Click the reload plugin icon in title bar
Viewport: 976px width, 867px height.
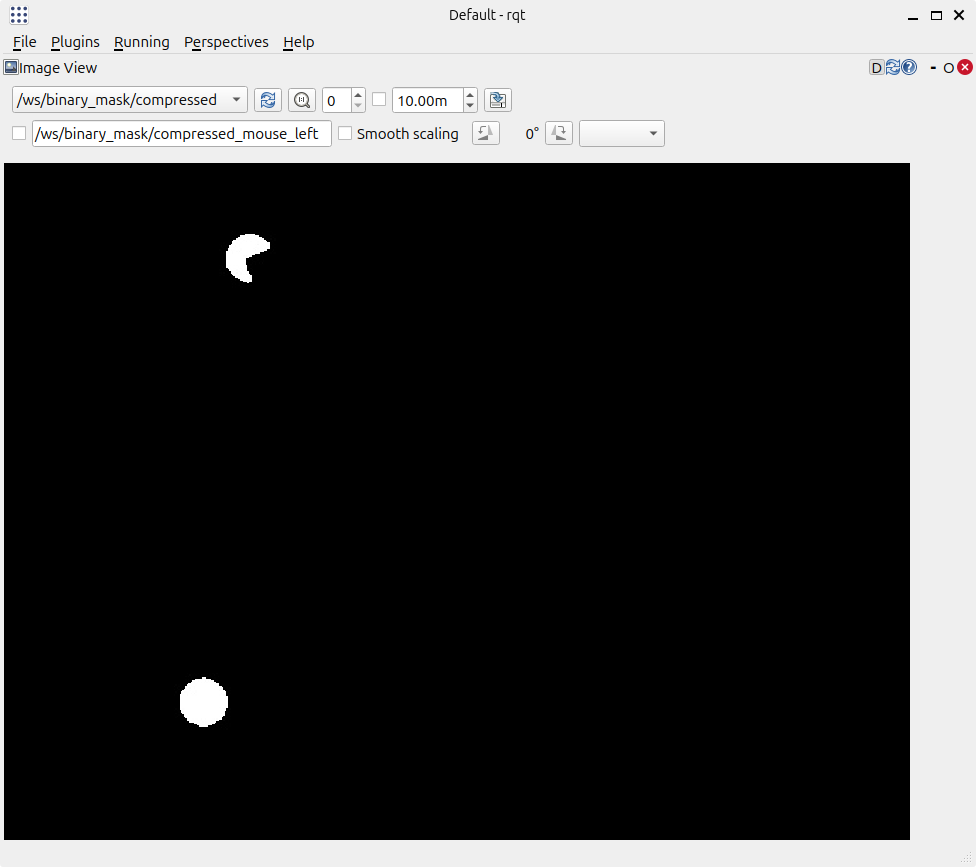coord(892,68)
